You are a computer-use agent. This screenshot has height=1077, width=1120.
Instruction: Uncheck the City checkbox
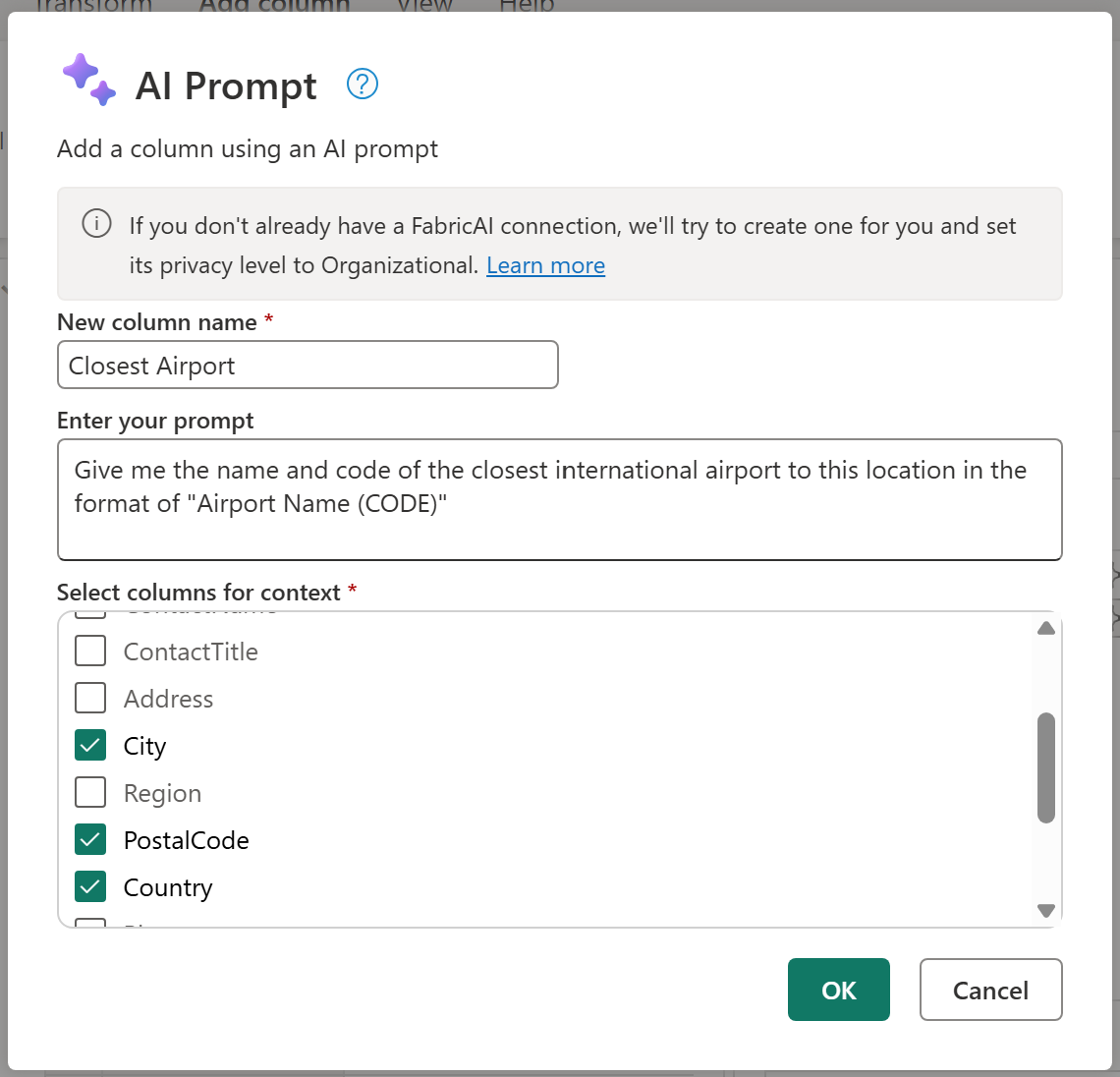point(90,745)
